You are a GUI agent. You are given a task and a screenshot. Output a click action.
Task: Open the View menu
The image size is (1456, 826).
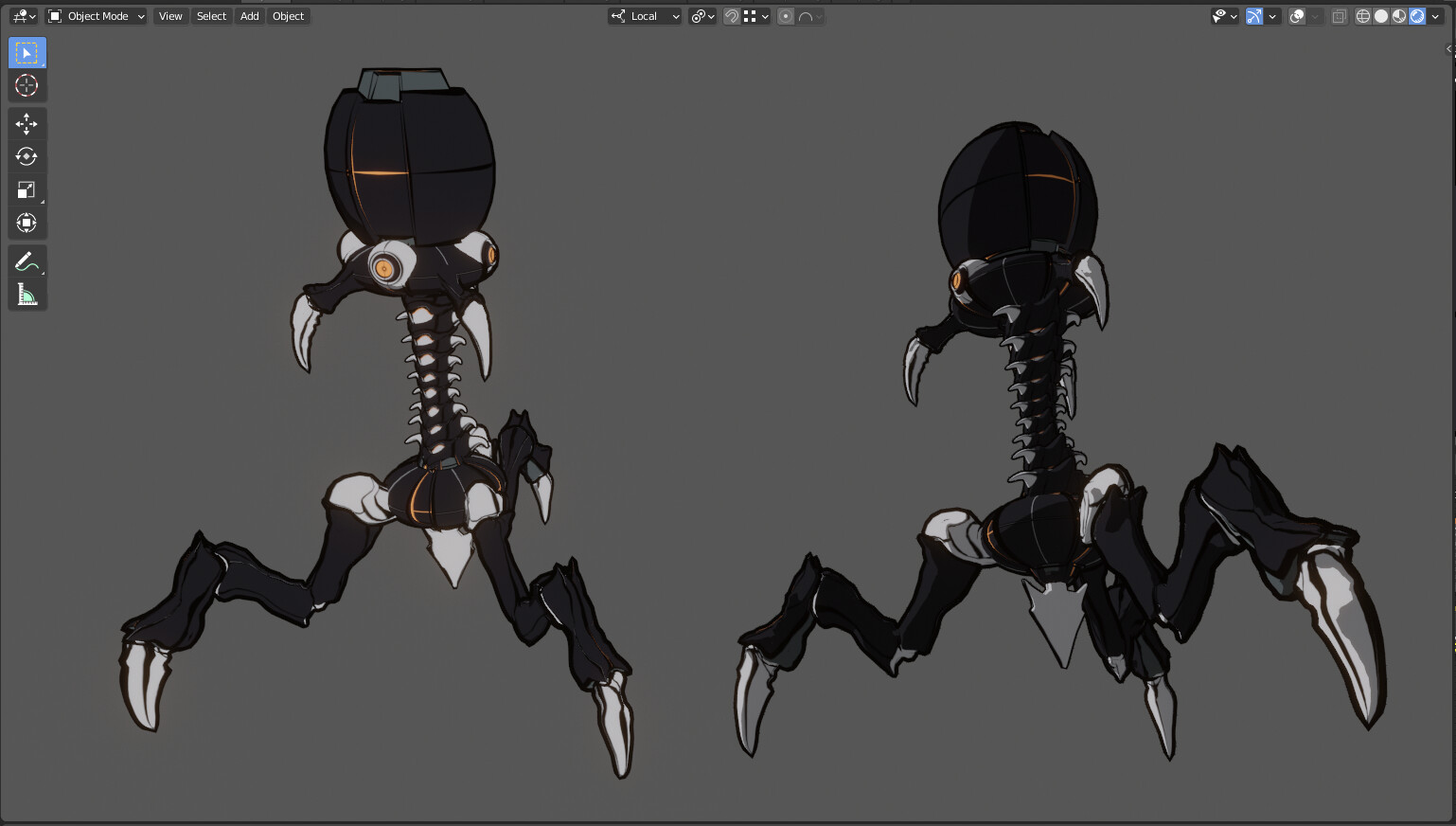pyautogui.click(x=169, y=16)
